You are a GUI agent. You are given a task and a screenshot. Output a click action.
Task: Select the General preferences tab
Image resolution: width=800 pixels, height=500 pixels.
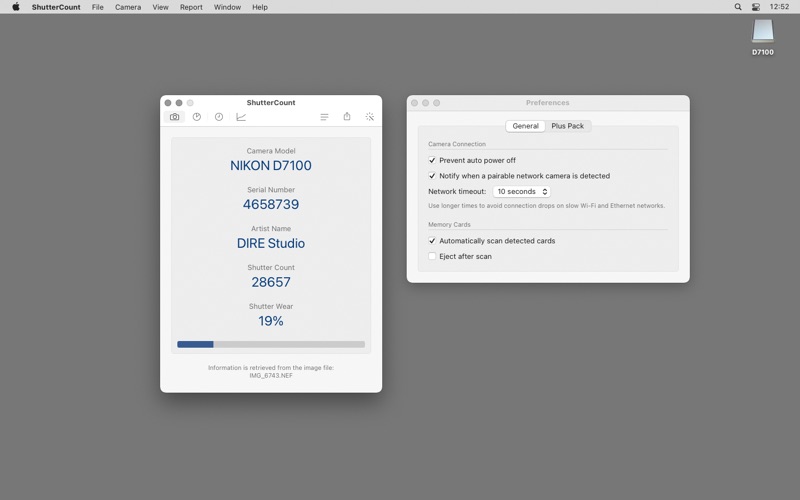(526, 126)
